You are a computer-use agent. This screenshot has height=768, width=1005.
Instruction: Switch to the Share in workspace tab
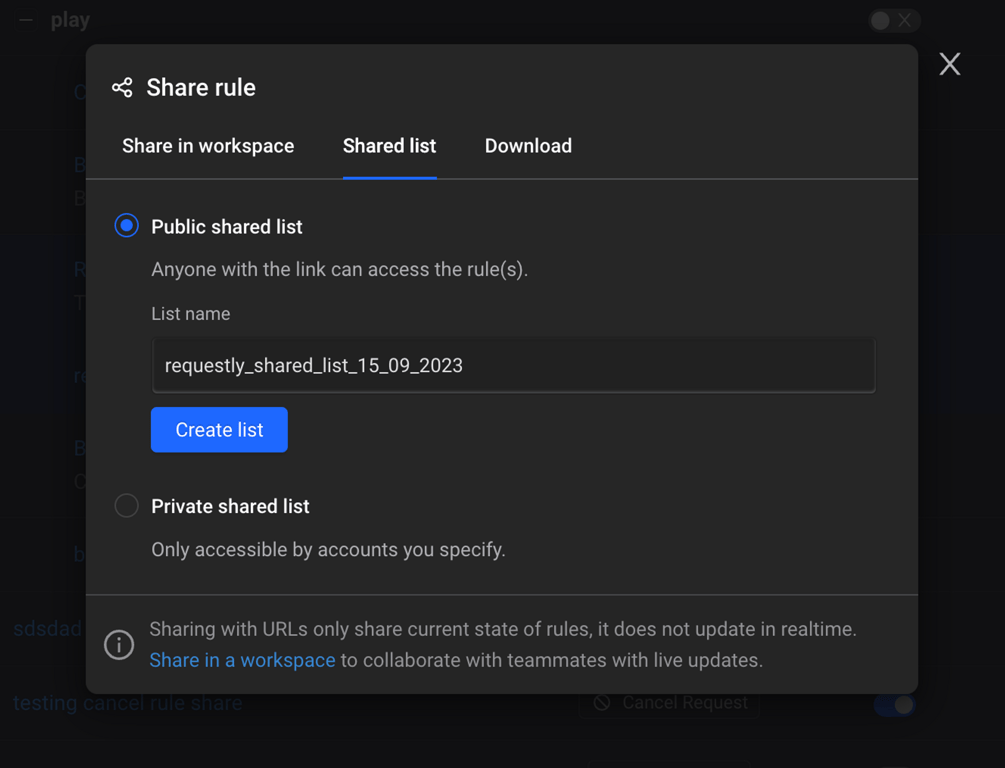[x=208, y=146]
